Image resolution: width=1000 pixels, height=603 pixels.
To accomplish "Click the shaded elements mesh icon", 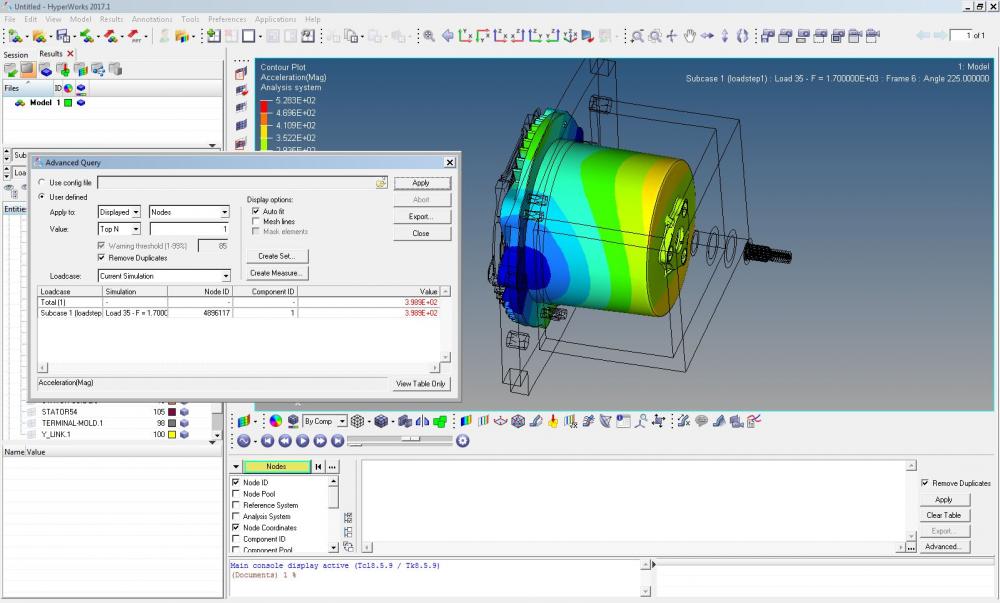I will tap(381, 421).
